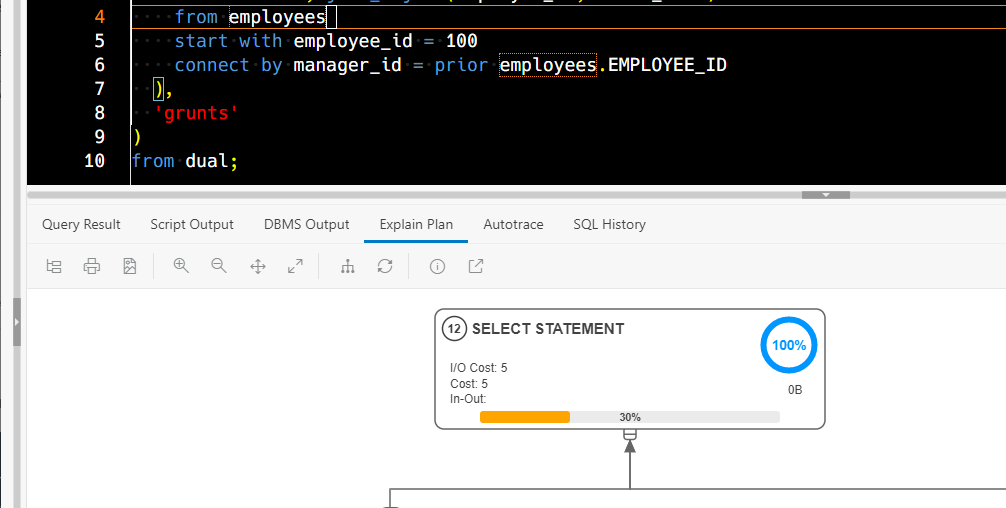Click the 100% cost circle indicator
Viewport: 1006px width, 508px height.
pos(789,345)
